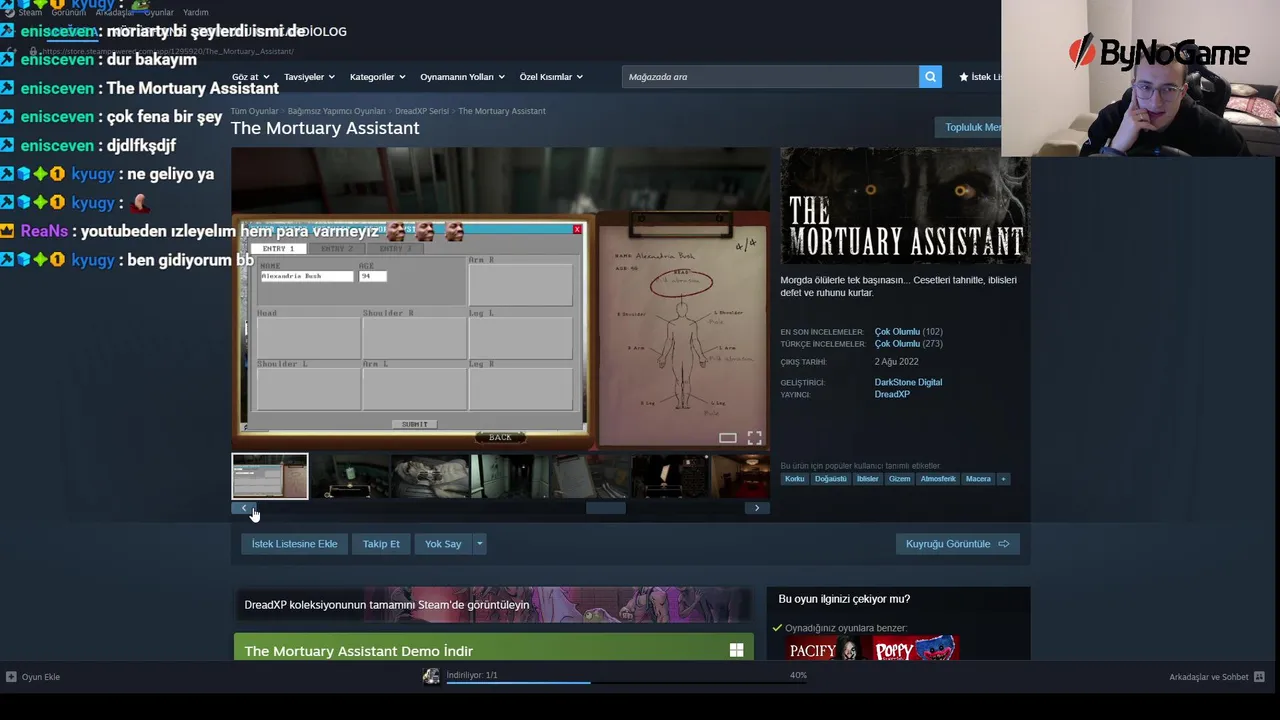Expand the Yok Say options arrow
Viewport: 1280px width, 720px height.
[x=479, y=544]
